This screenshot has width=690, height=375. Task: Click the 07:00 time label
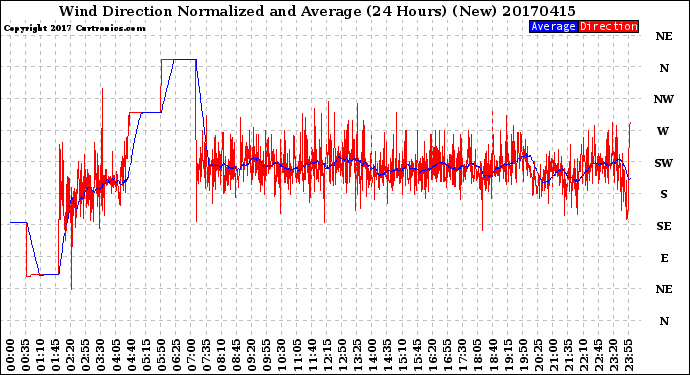pyautogui.click(x=191, y=355)
